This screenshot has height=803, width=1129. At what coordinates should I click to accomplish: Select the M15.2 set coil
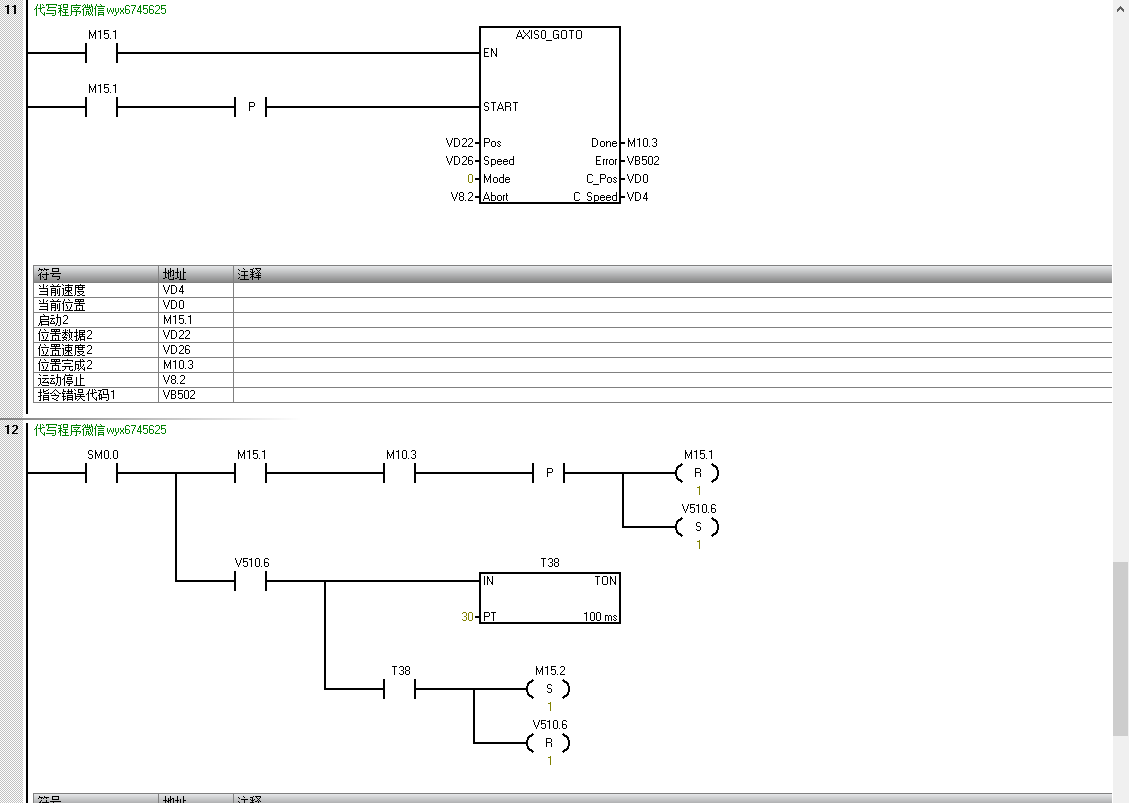pyautogui.click(x=549, y=689)
